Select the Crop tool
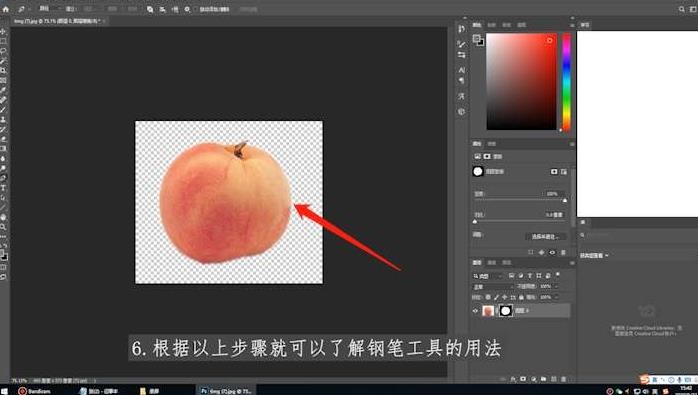Image resolution: width=698 pixels, height=395 pixels. [4, 70]
